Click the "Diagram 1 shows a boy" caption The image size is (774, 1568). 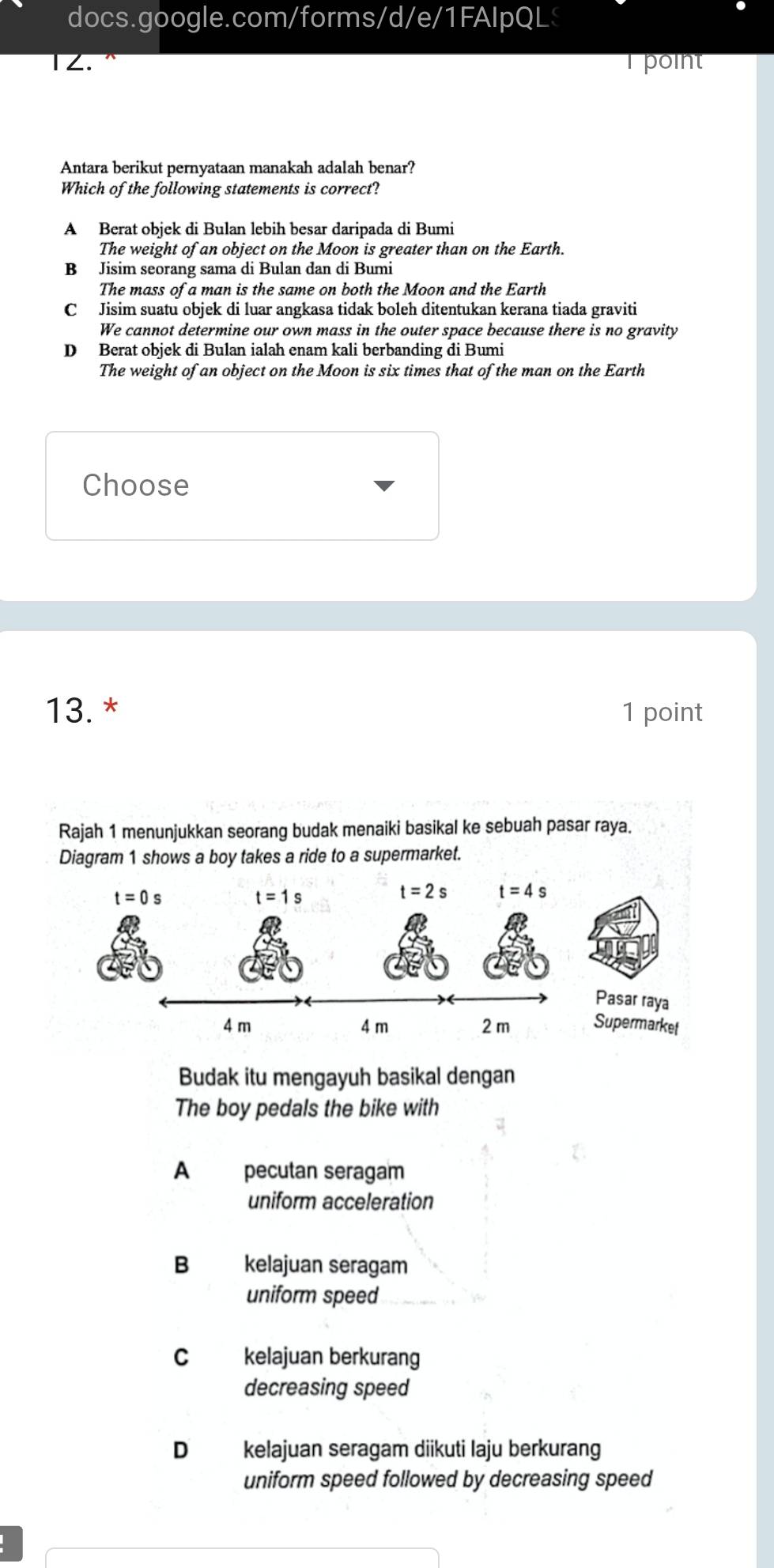(x=260, y=856)
